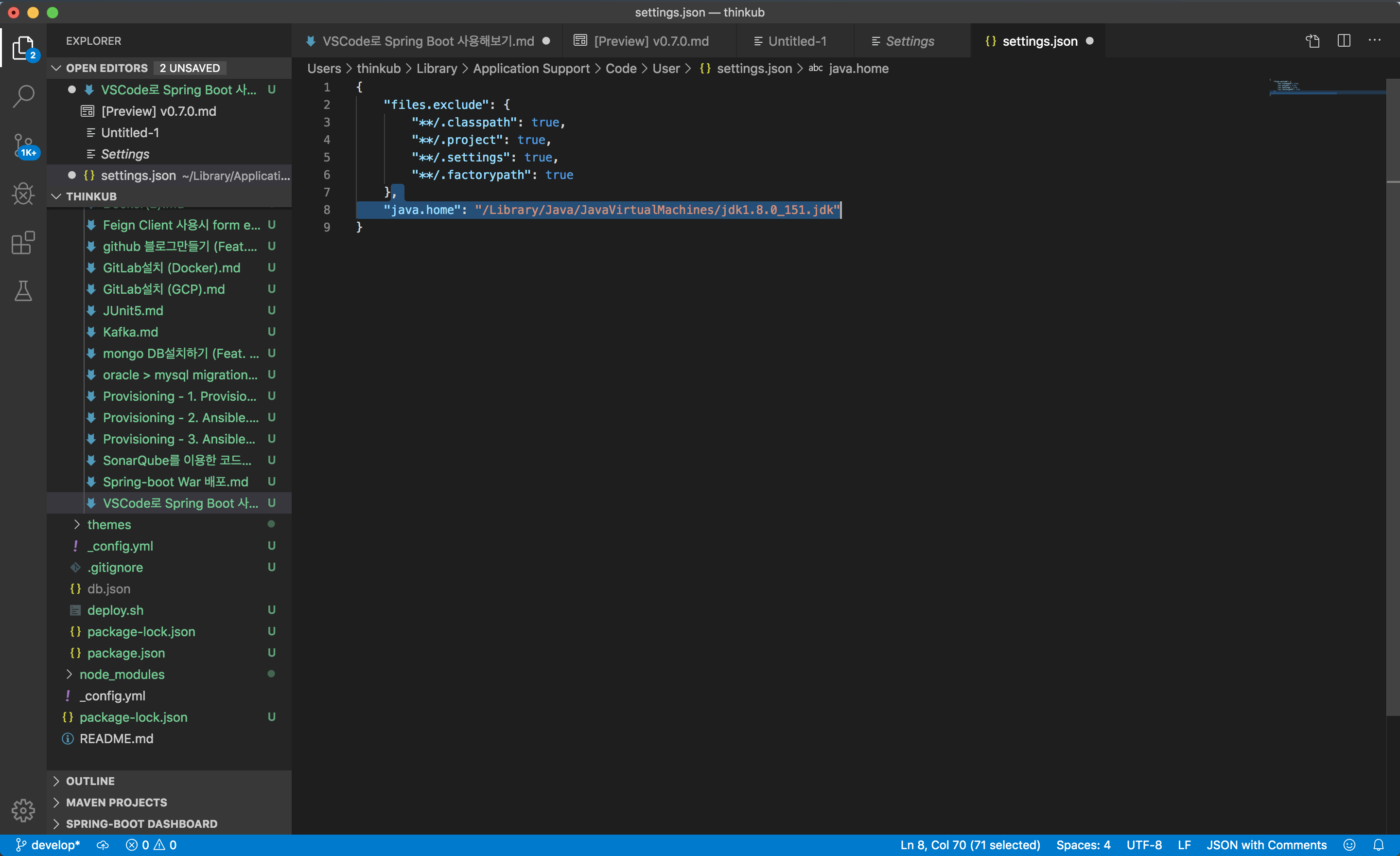Open the Extensions view in activity bar
1400x856 pixels.
pyautogui.click(x=23, y=243)
